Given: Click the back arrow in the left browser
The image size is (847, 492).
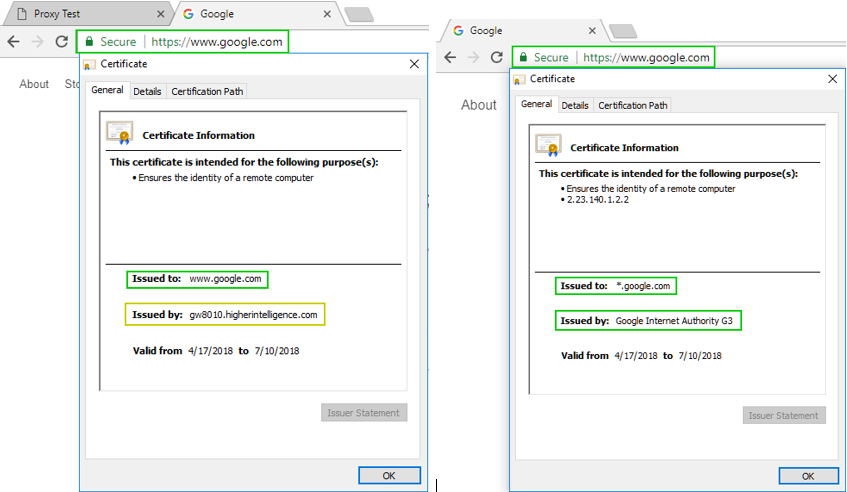Looking at the screenshot, I should pos(13,42).
